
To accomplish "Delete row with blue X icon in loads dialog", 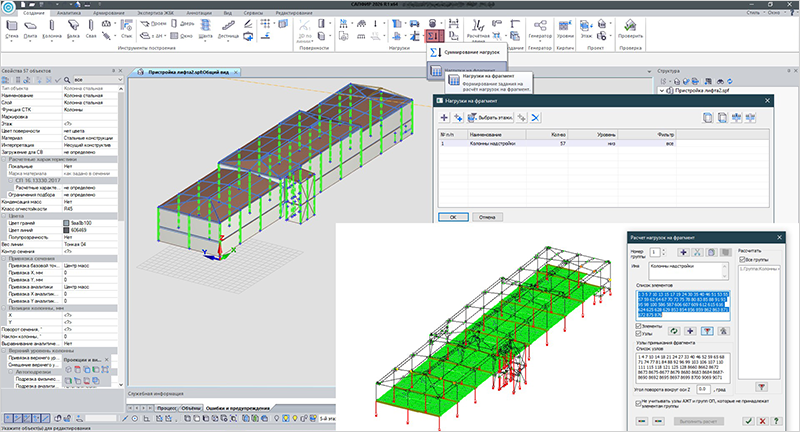I will click(x=535, y=117).
